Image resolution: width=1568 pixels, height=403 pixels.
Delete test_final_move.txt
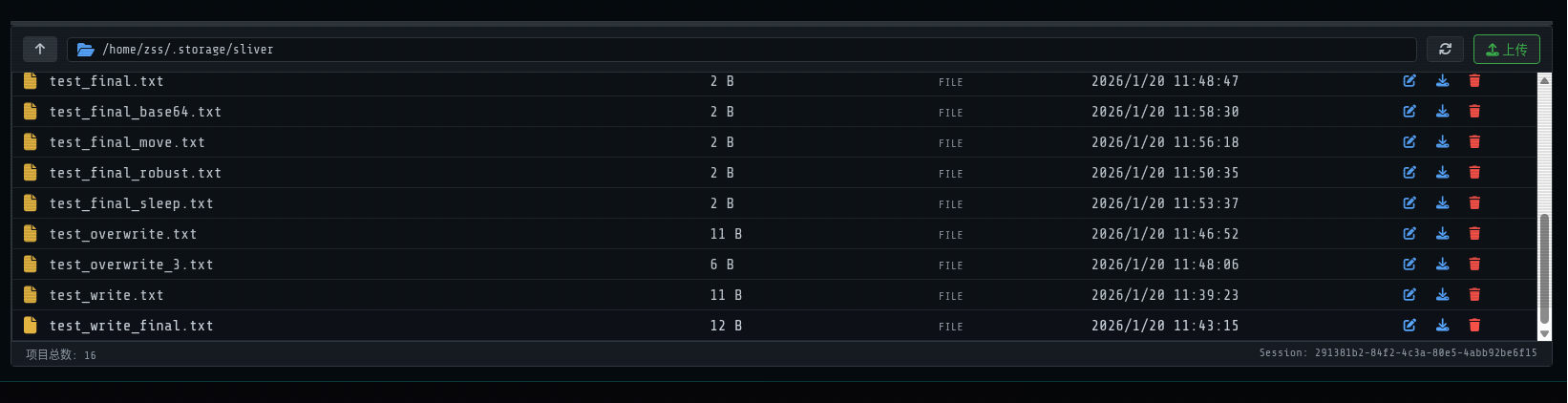click(x=1474, y=142)
